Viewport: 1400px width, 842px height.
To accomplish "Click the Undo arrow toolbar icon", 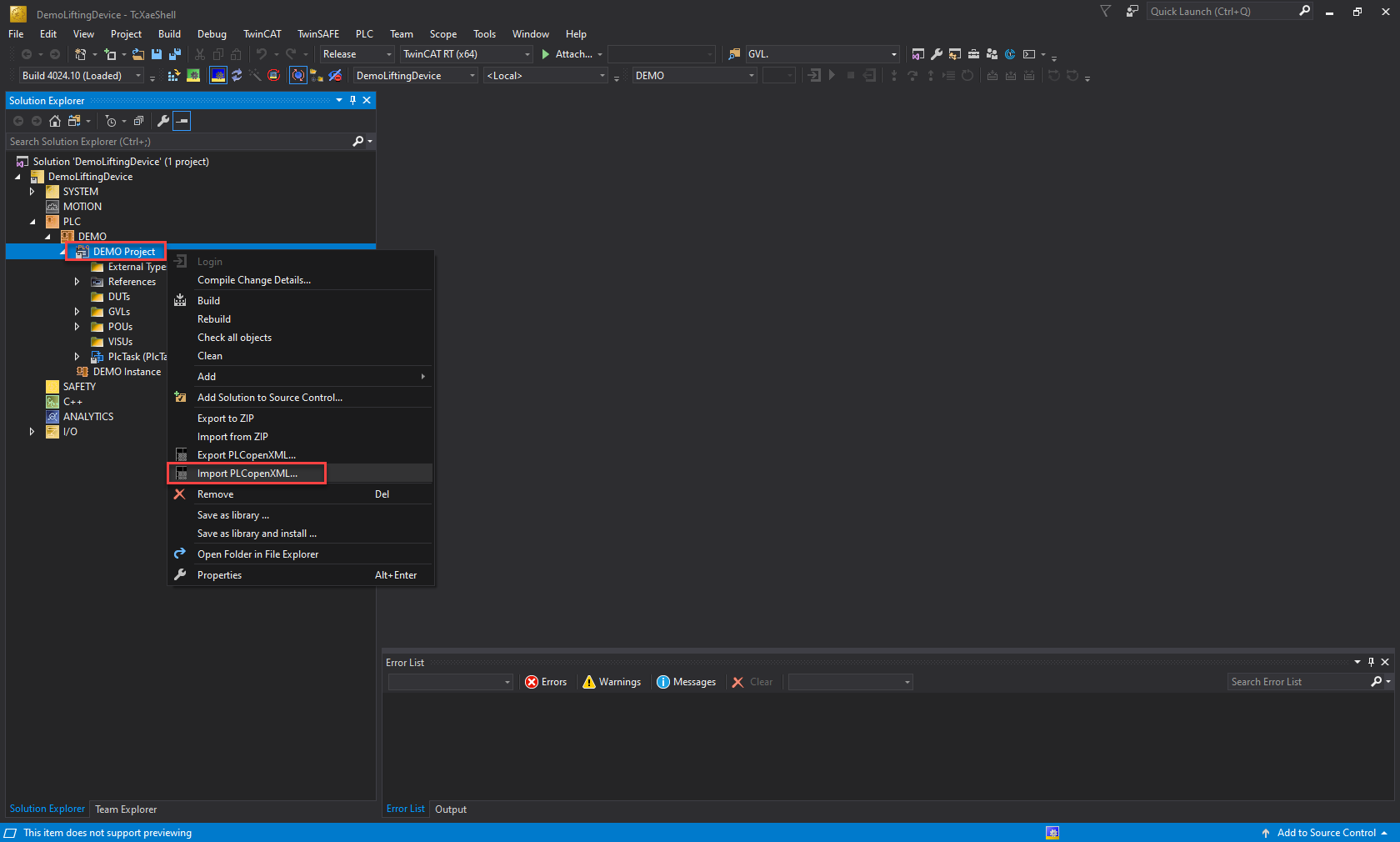I will pos(262,54).
